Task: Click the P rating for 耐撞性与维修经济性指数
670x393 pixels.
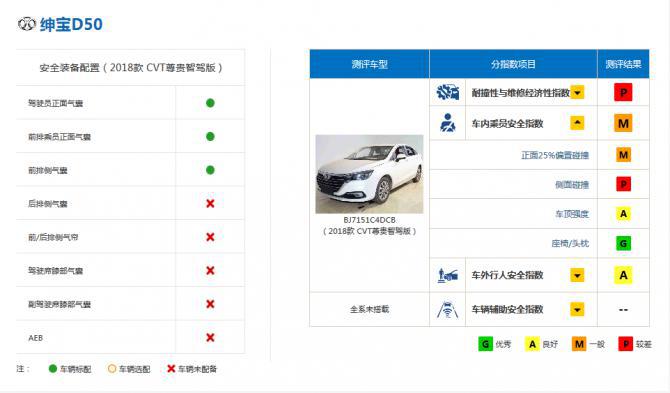Action: point(623,92)
